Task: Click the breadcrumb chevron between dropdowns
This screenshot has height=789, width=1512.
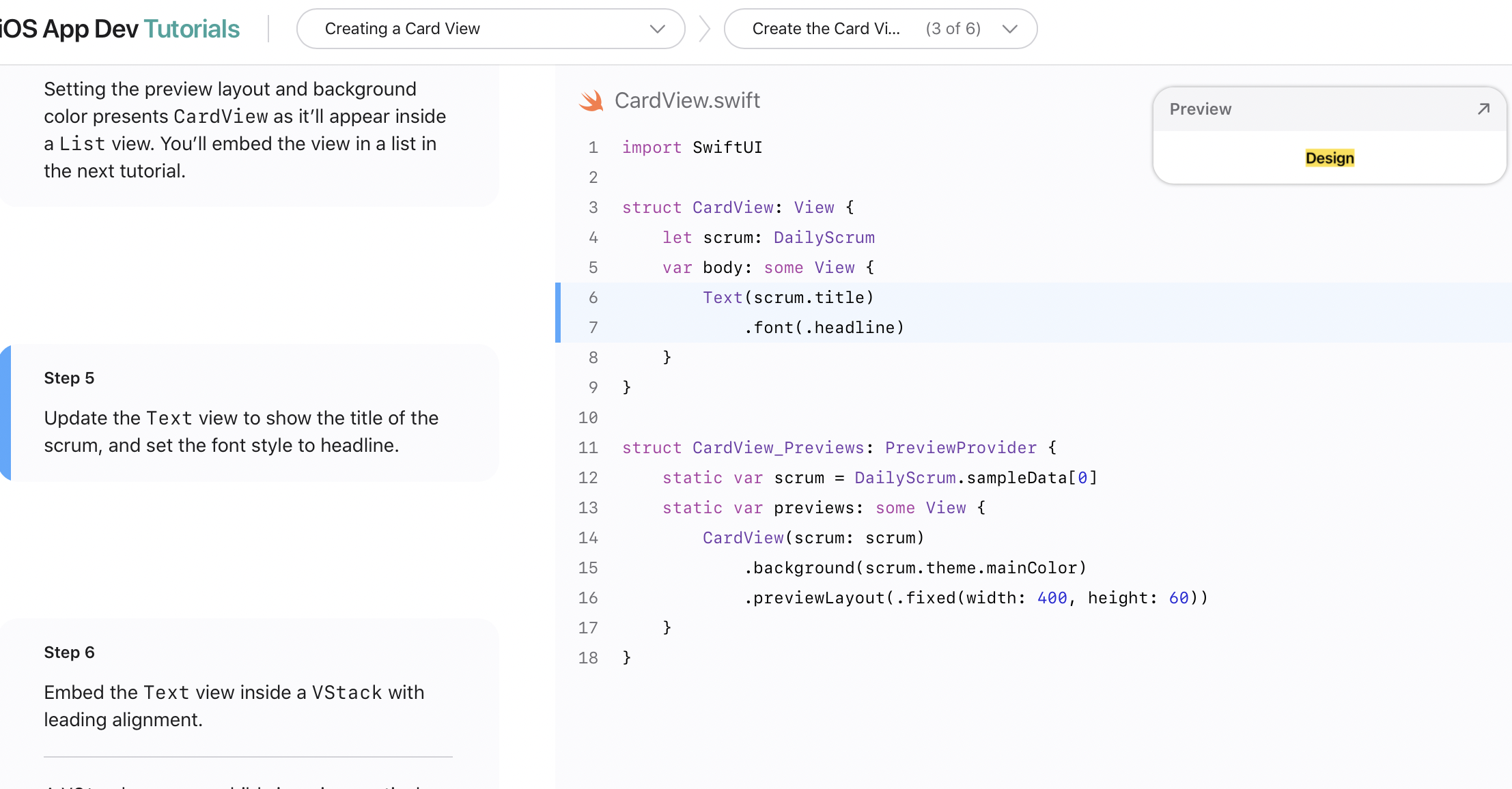Action: 705,29
